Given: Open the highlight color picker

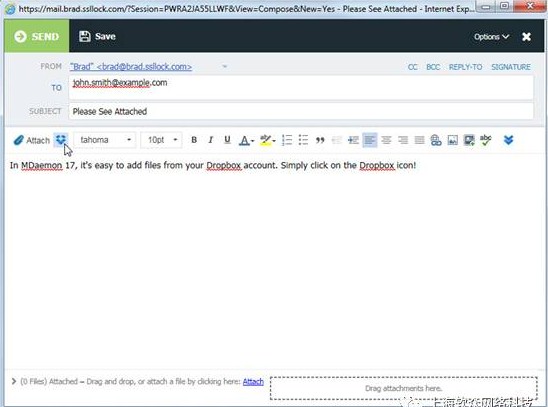Looking at the screenshot, I should click(268, 140).
